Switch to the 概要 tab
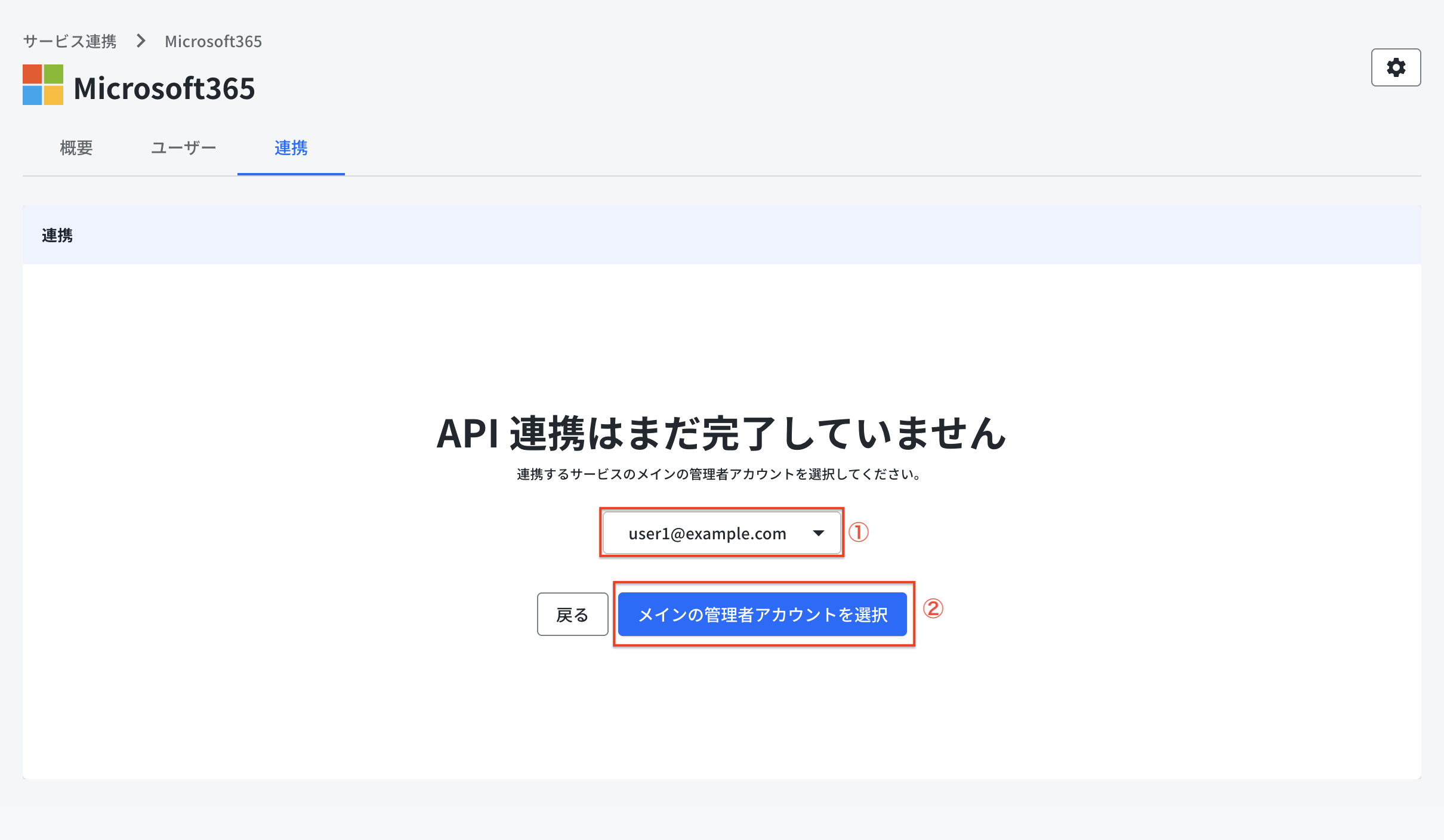This screenshot has width=1444, height=840. [x=76, y=147]
